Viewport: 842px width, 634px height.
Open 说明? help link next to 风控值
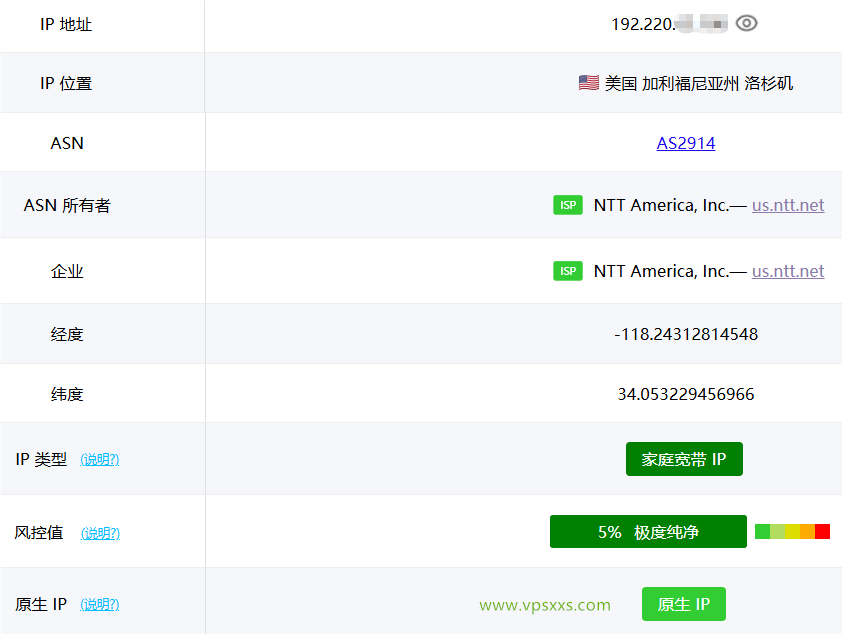pyautogui.click(x=100, y=533)
